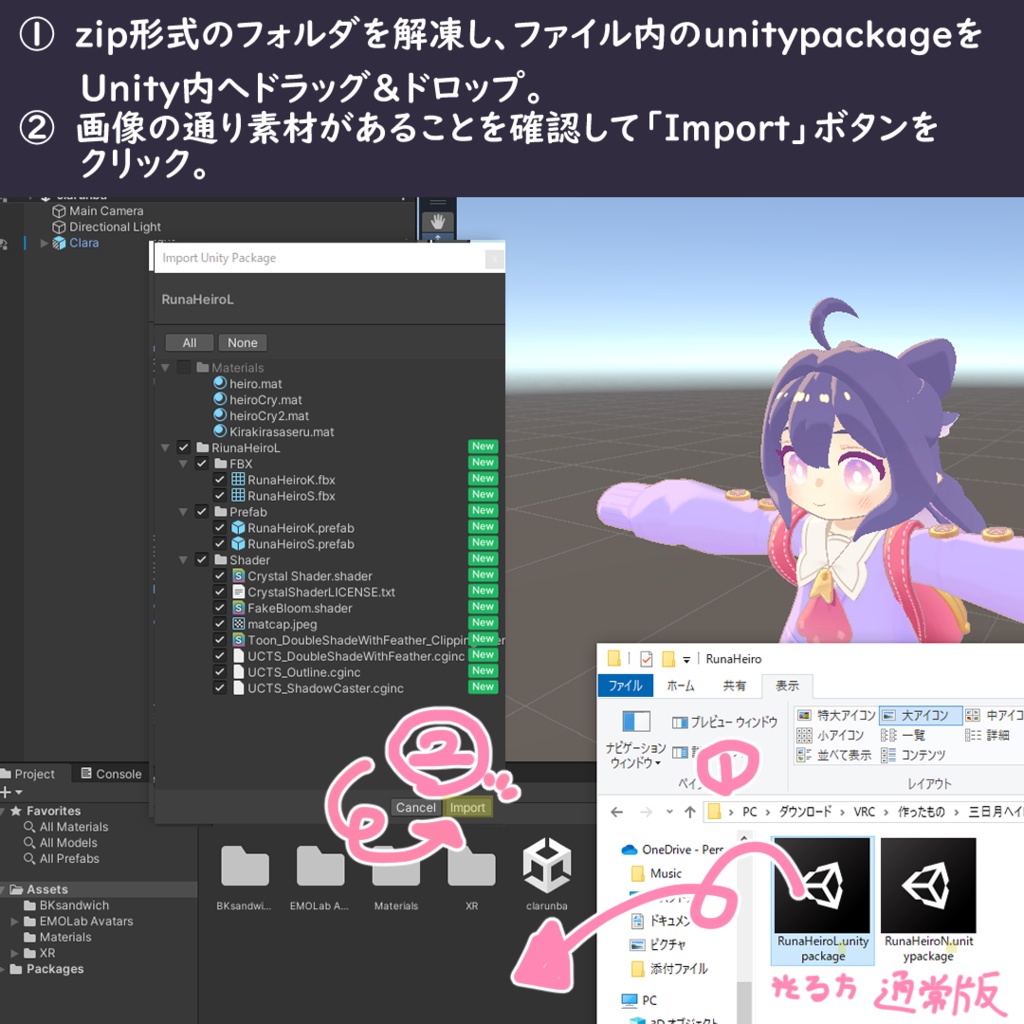Viewport: 1024px width, 1024px height.
Task: Select heiro.mat material icon
Action: point(220,383)
